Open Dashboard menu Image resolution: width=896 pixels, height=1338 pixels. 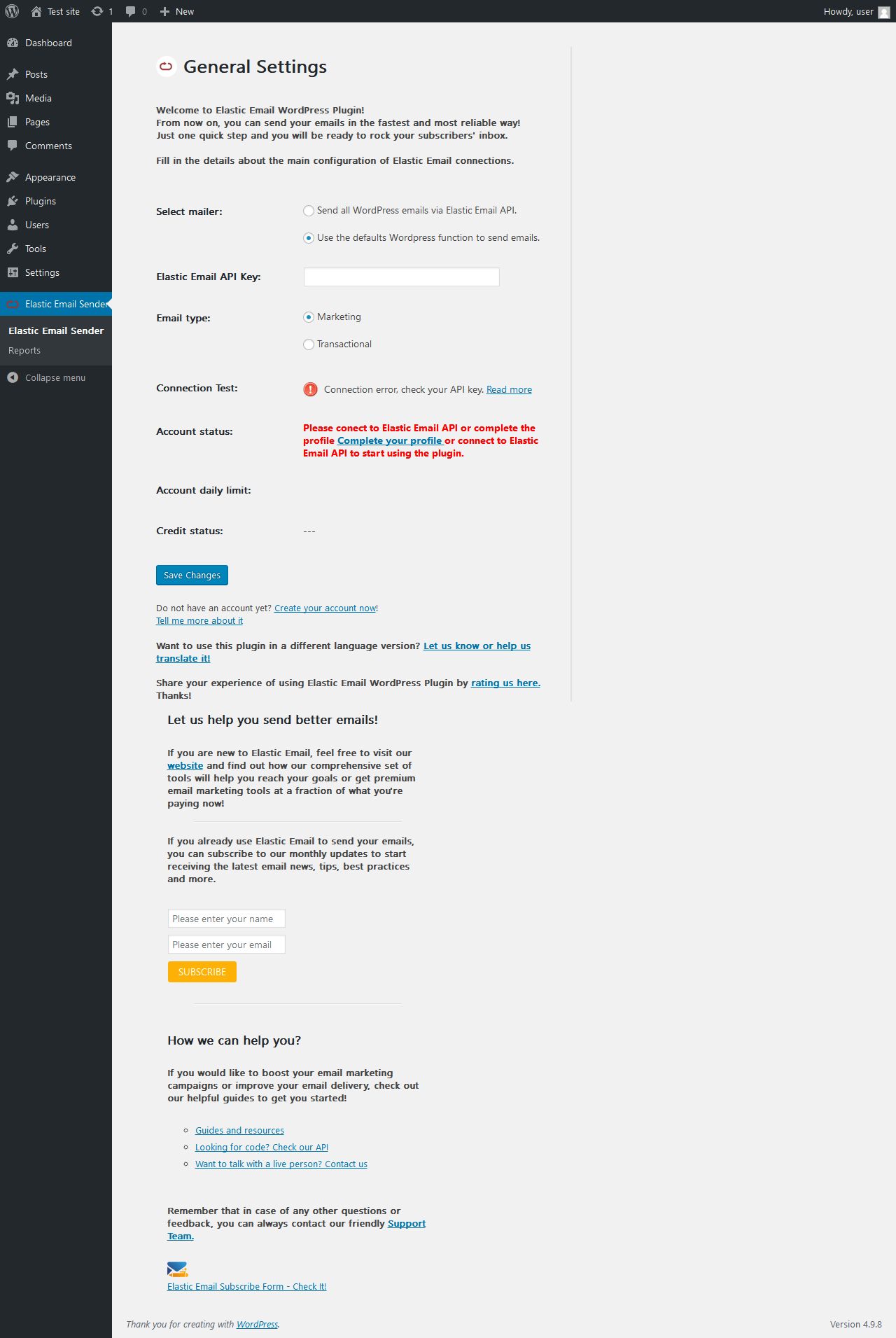pos(56,43)
